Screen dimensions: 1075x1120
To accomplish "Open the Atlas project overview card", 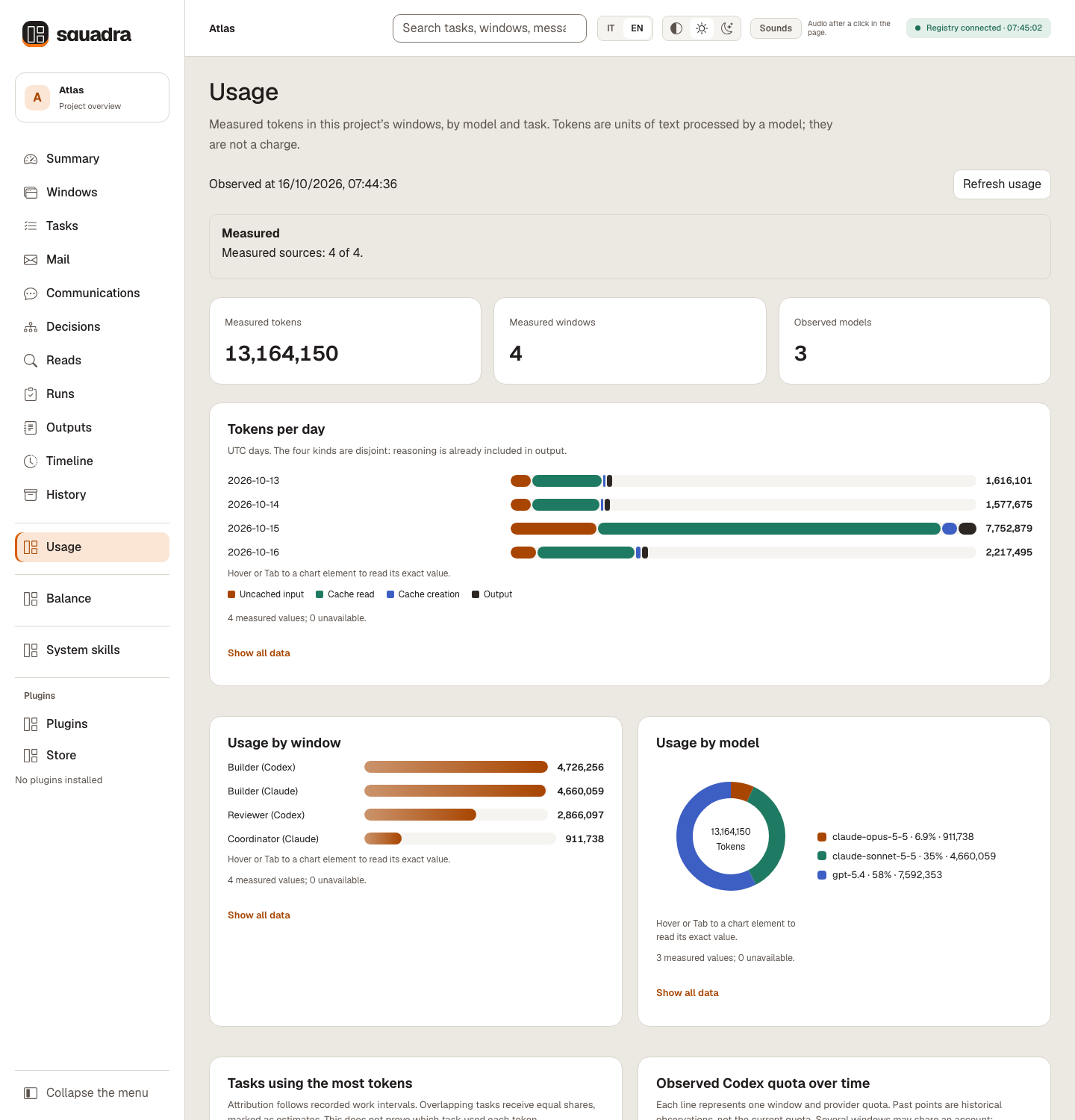I will pyautogui.click(x=92, y=97).
